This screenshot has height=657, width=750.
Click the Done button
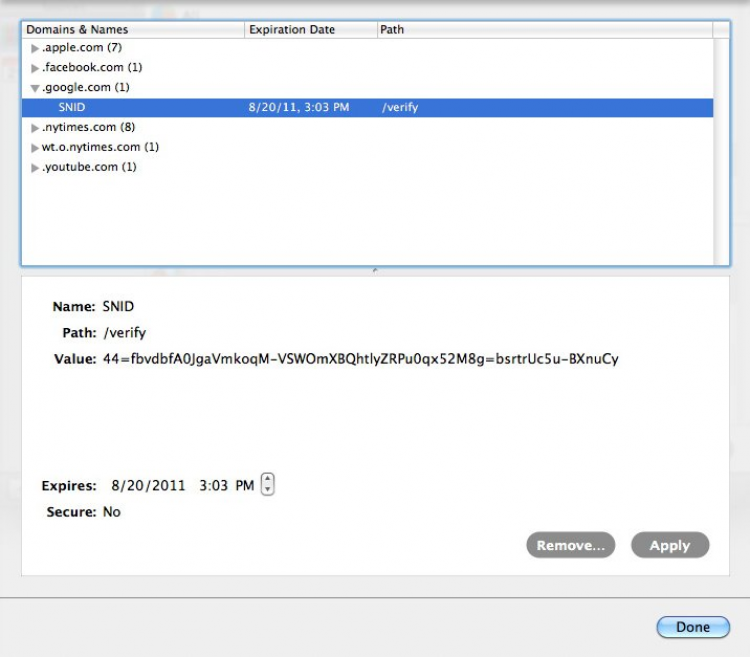coord(693,627)
